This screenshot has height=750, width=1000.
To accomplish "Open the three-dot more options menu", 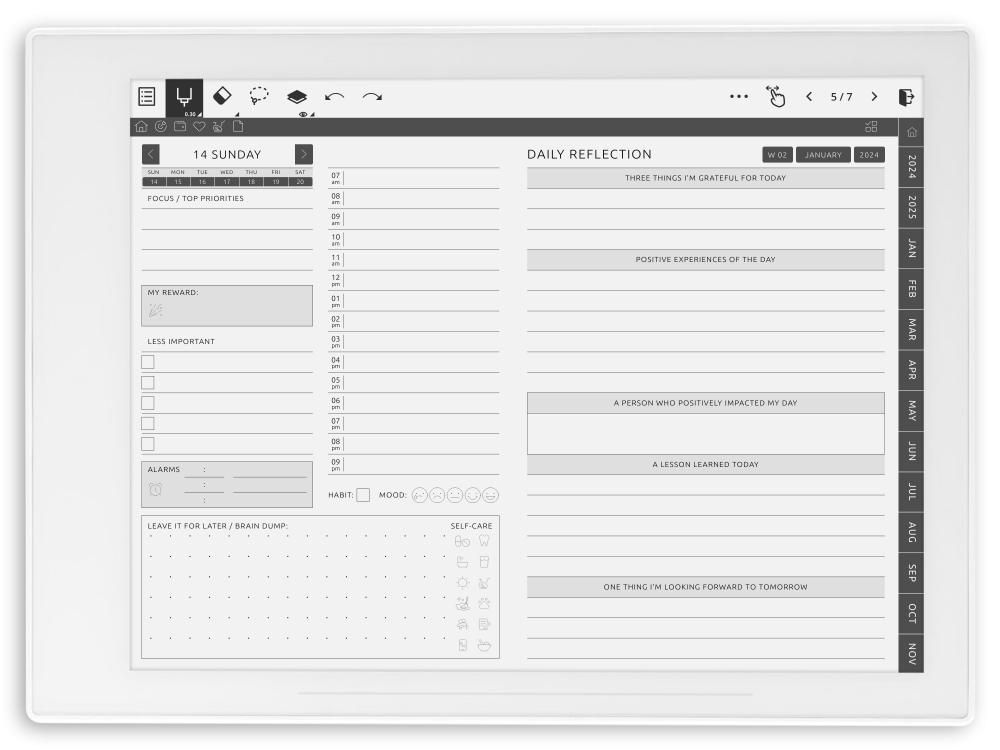I will pyautogui.click(x=739, y=97).
